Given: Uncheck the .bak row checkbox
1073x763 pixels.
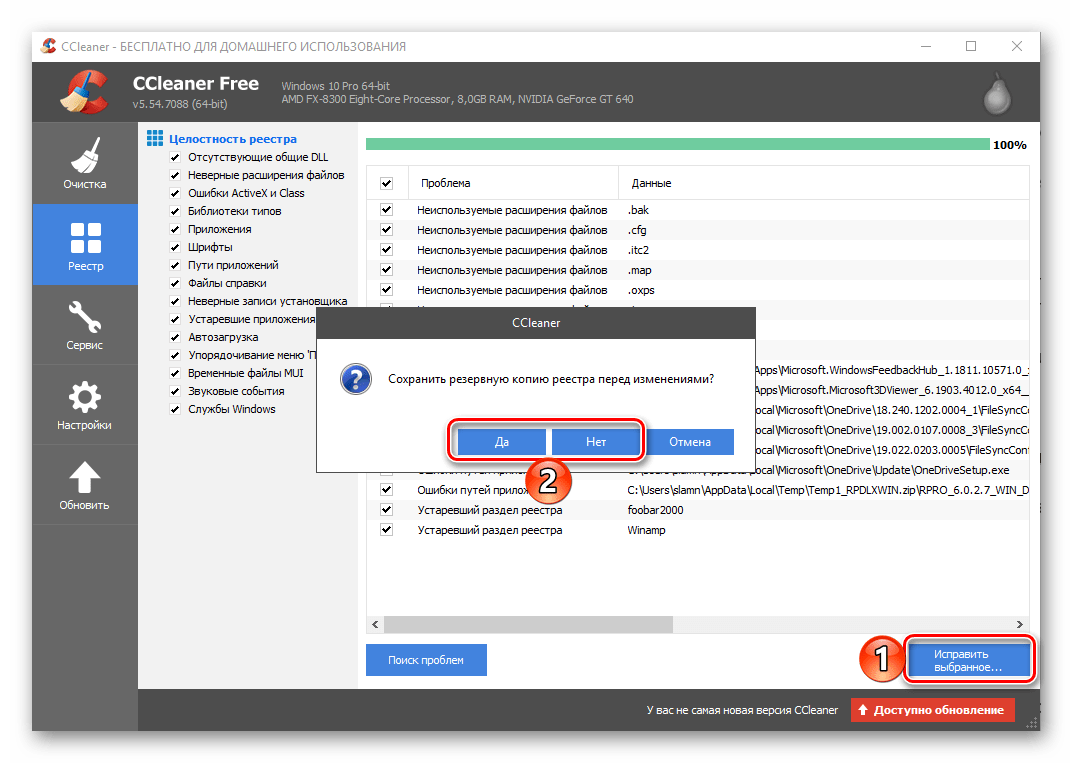Looking at the screenshot, I should point(387,210).
